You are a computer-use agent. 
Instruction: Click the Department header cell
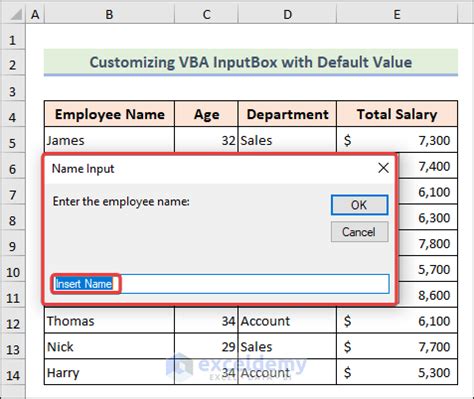click(287, 114)
